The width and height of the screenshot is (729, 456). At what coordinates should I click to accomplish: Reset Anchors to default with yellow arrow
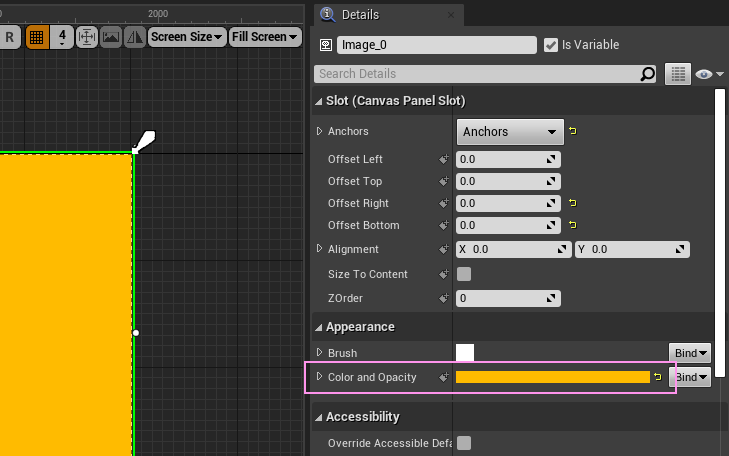[x=573, y=131]
